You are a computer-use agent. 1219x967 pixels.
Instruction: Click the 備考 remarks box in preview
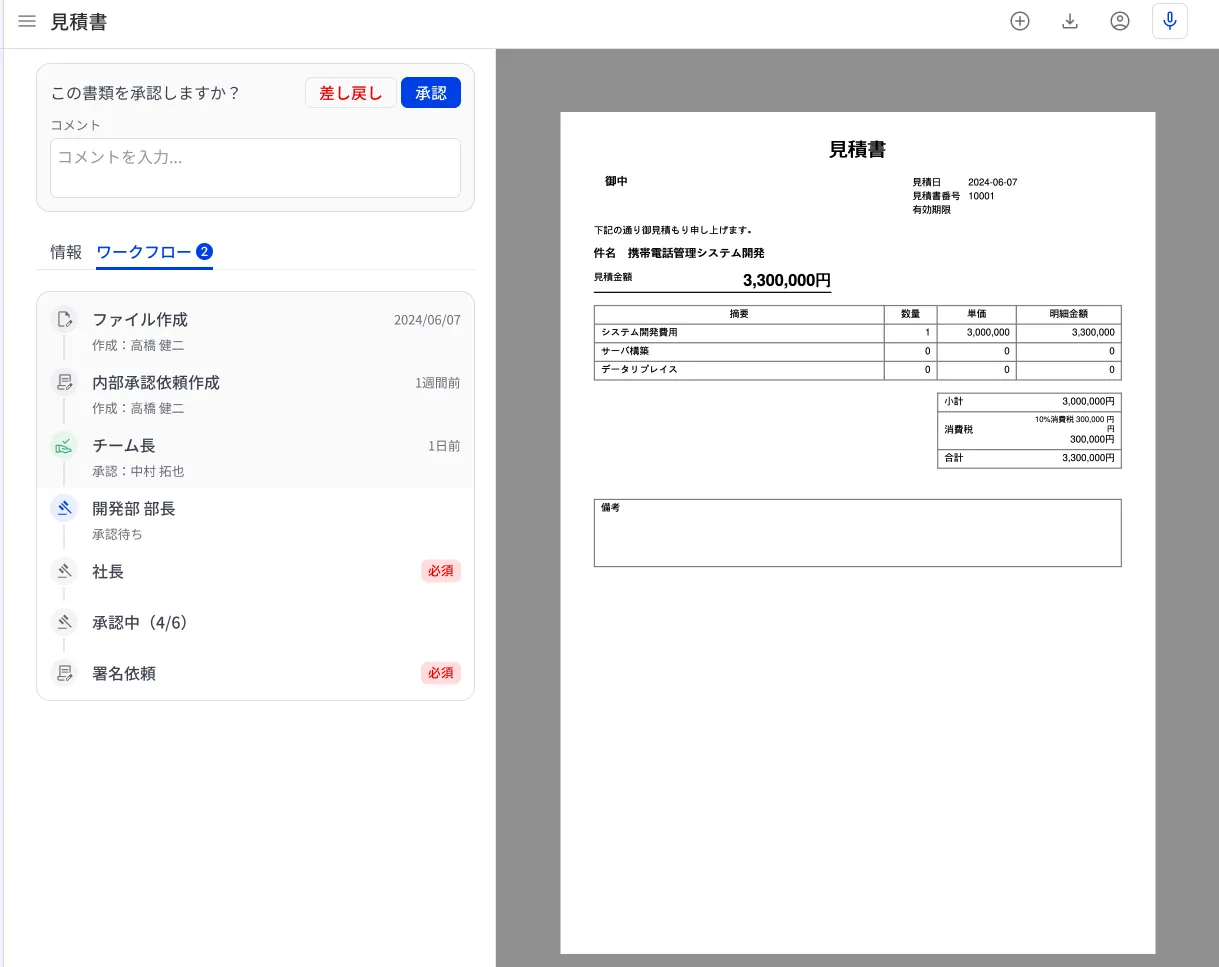pyautogui.click(x=857, y=533)
